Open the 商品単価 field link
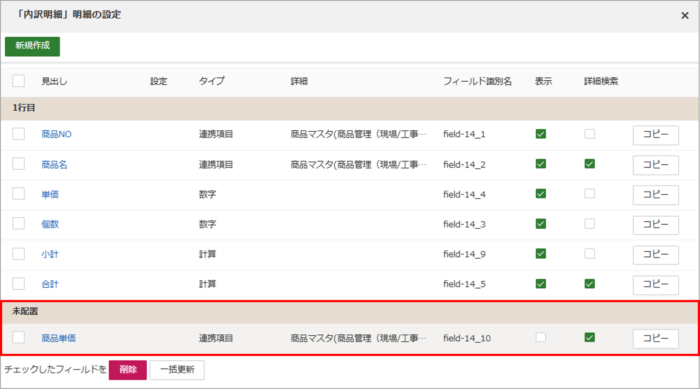The width and height of the screenshot is (700, 389). tap(58, 338)
